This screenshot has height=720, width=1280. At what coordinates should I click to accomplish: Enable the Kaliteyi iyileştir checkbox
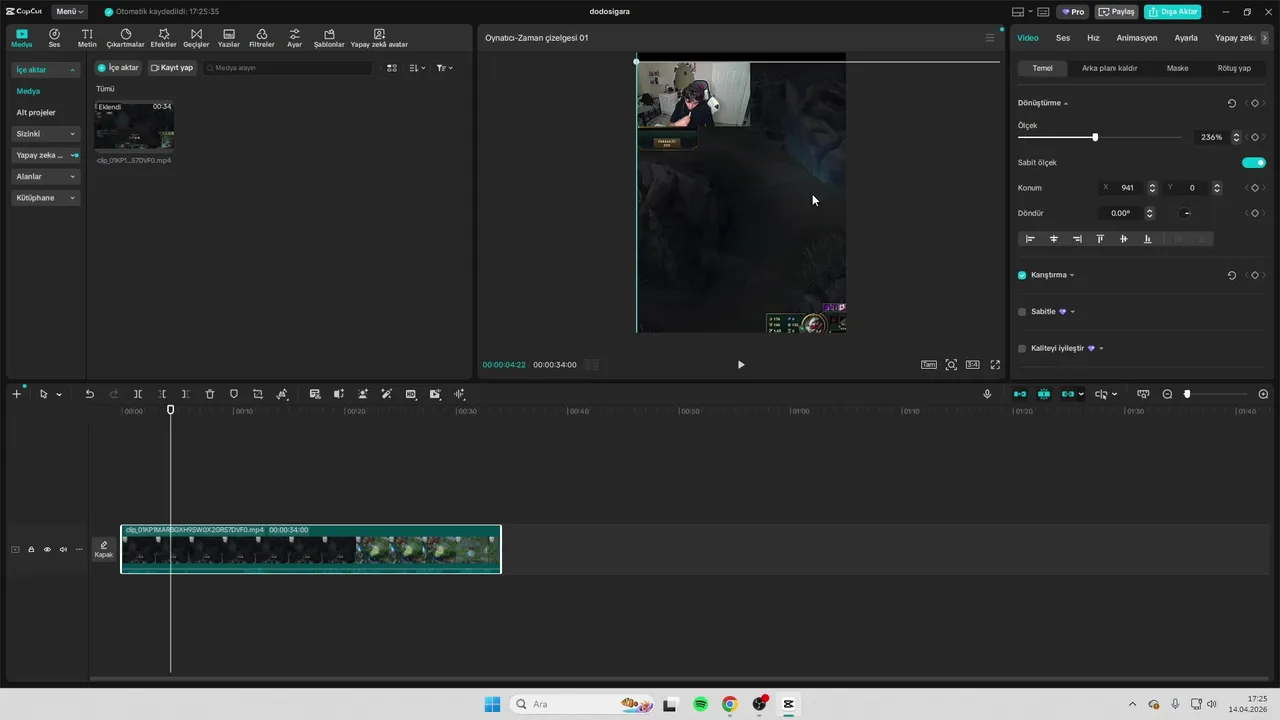coord(1022,349)
